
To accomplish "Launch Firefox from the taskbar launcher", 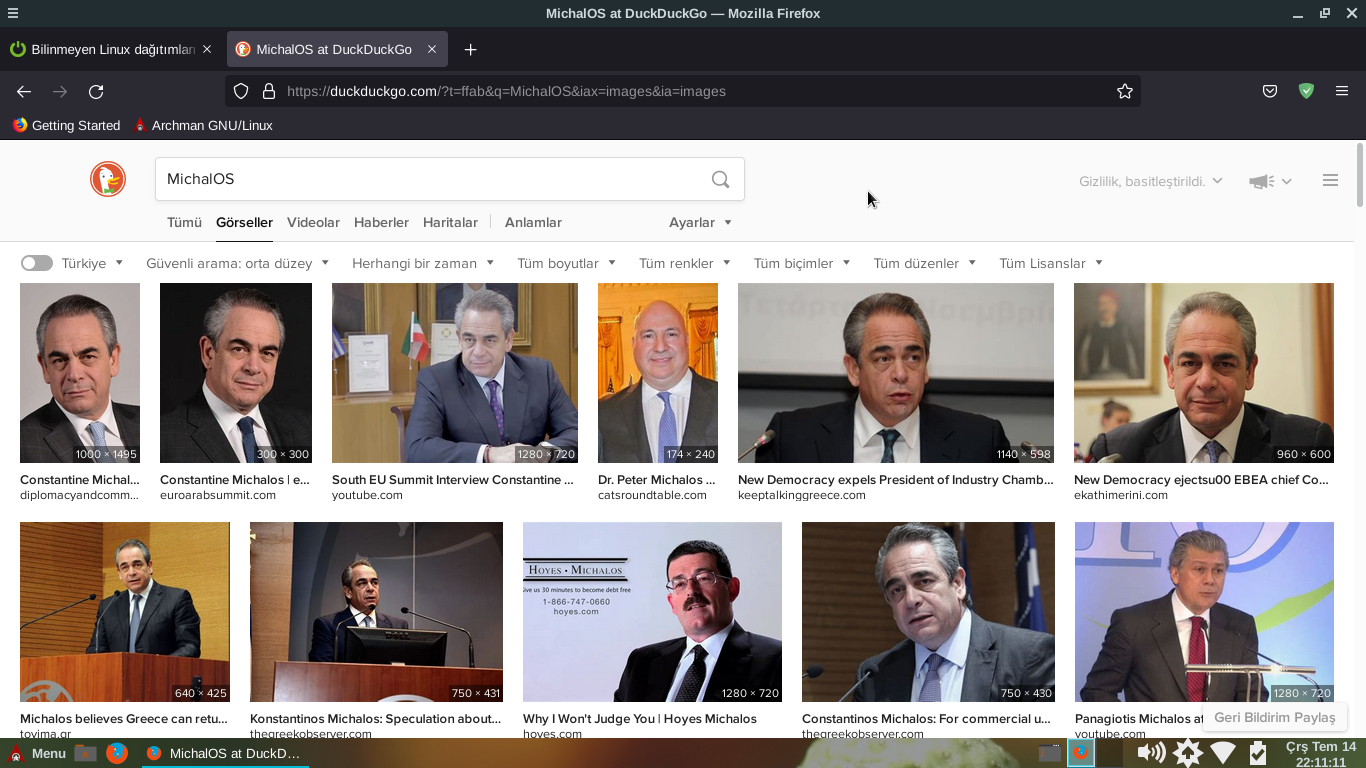I will pyautogui.click(x=117, y=753).
